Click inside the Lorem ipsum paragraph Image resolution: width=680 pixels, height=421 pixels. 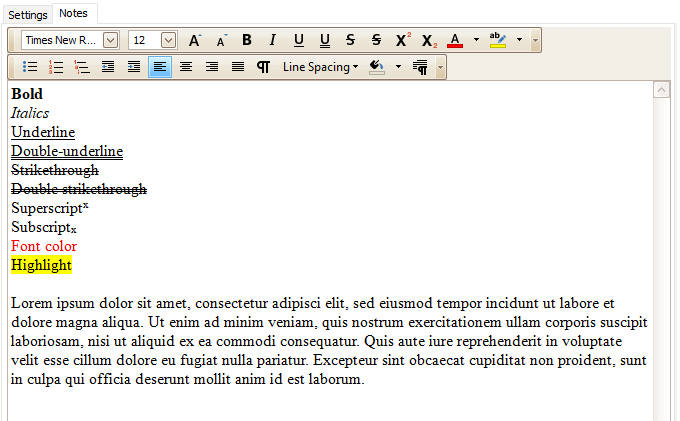(330, 341)
